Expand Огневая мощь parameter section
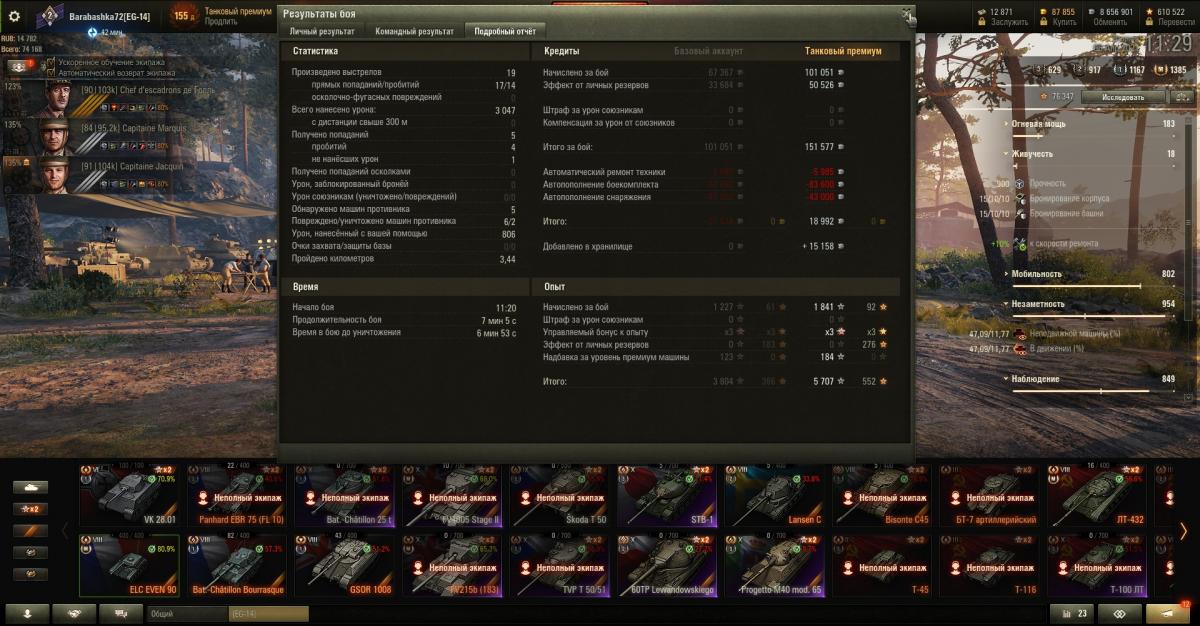Screen dimensions: 1200x626 tap(1005, 124)
